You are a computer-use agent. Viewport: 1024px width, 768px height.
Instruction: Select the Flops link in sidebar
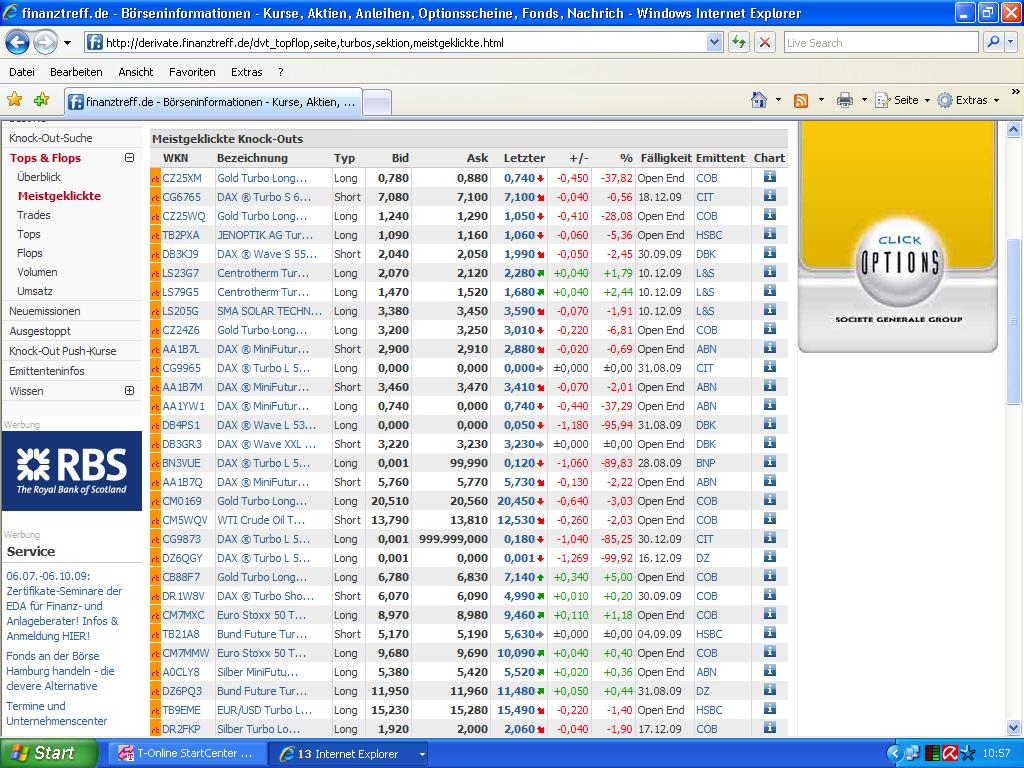[x=30, y=253]
